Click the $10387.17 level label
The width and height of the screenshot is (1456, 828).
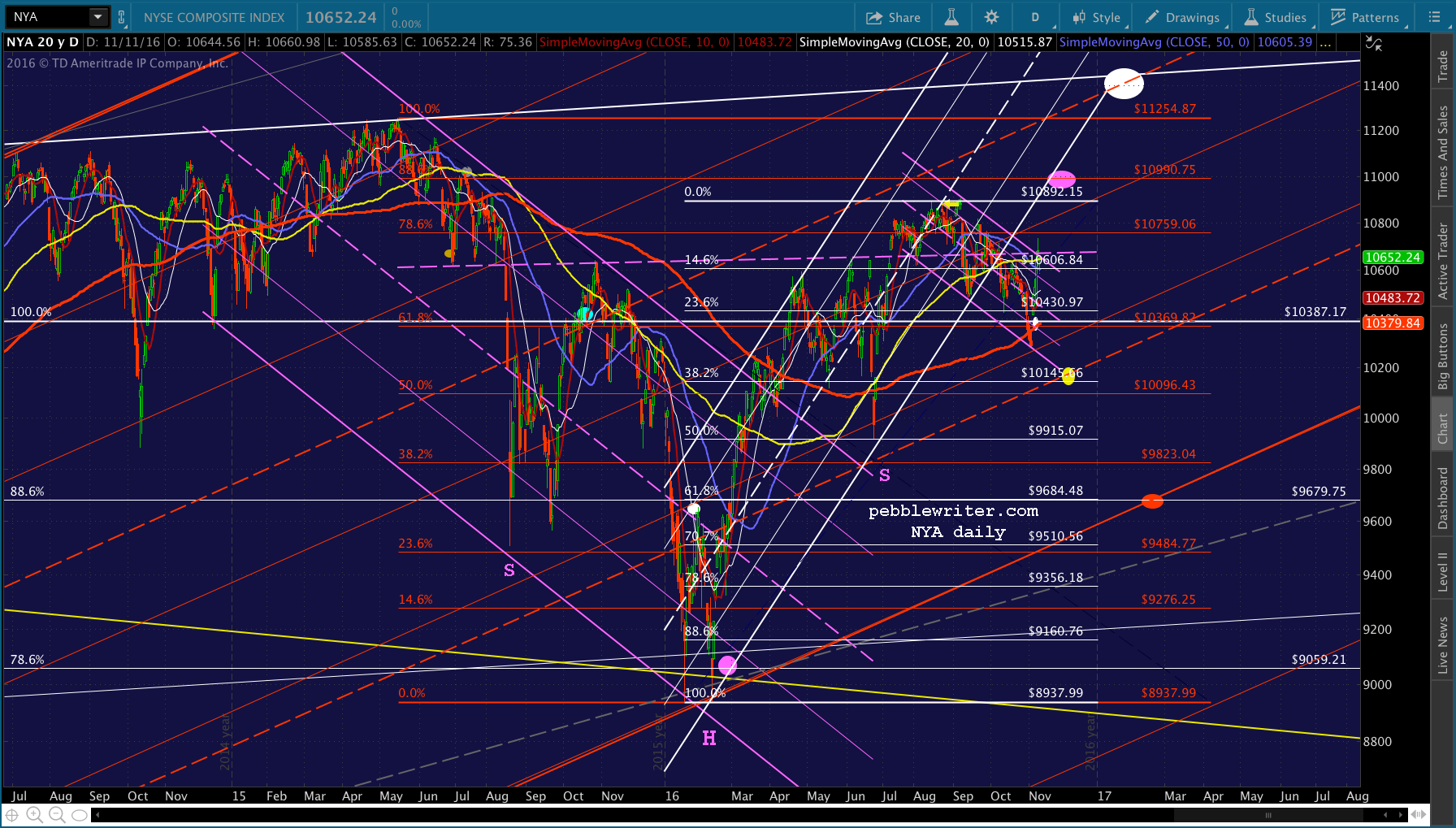(x=1315, y=312)
